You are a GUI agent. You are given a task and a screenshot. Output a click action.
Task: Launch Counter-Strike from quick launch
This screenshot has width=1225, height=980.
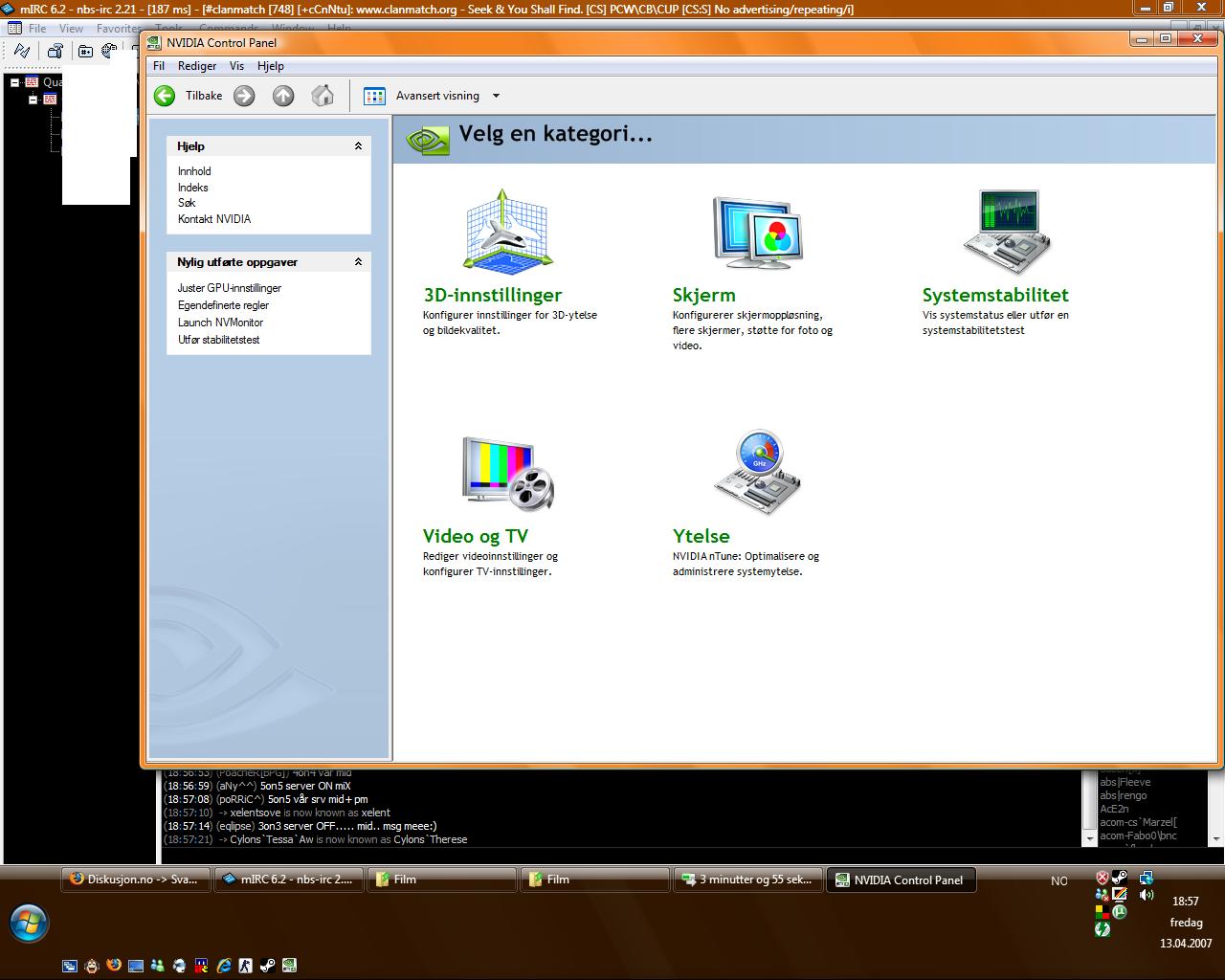[246, 965]
